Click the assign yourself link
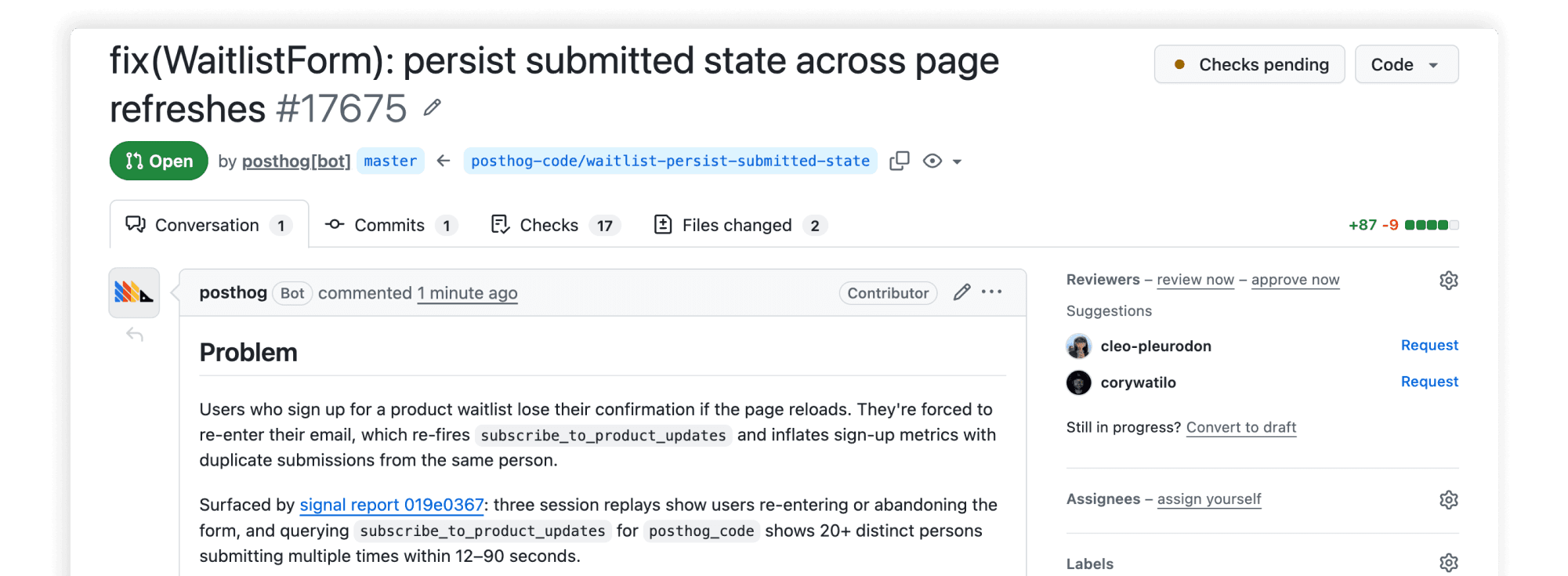The image size is (1568, 576). click(x=1209, y=499)
